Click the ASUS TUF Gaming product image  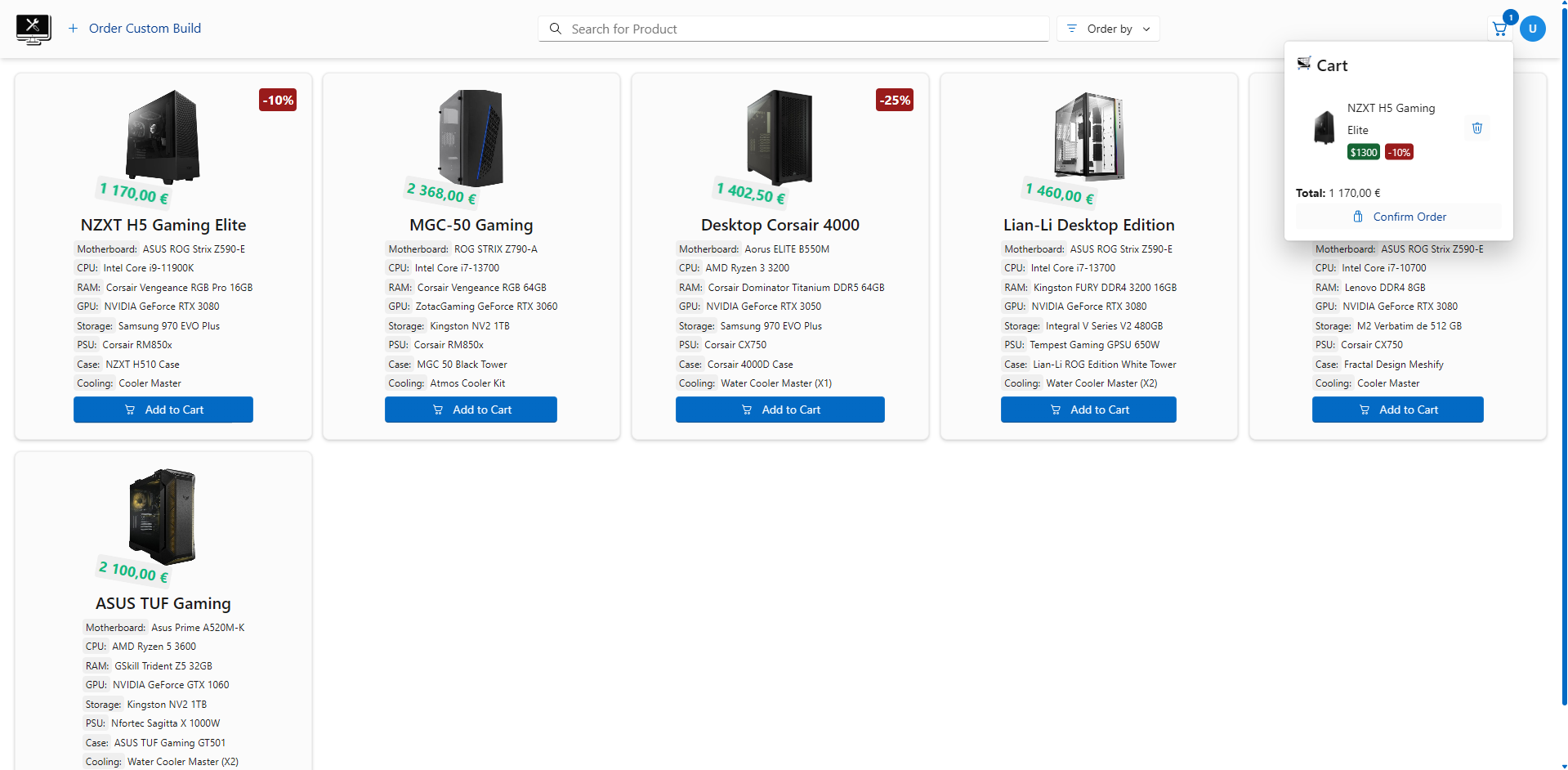coord(163,516)
